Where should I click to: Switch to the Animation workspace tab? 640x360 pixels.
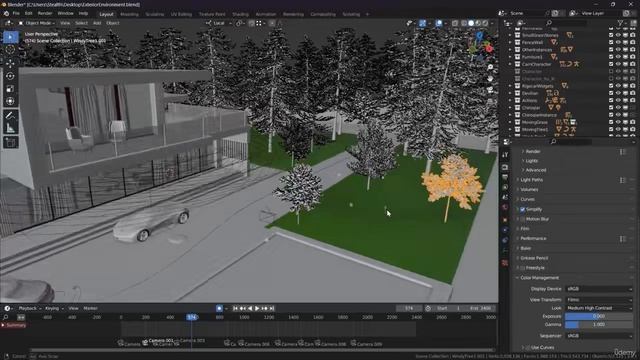click(266, 14)
